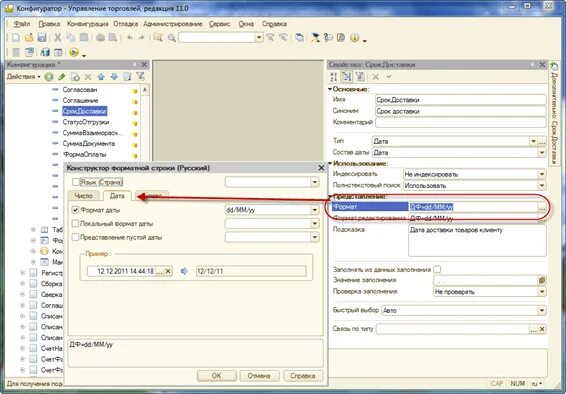Open the dd/MM/yy date format dropdown
This screenshot has width=566, height=394.
click(315, 210)
